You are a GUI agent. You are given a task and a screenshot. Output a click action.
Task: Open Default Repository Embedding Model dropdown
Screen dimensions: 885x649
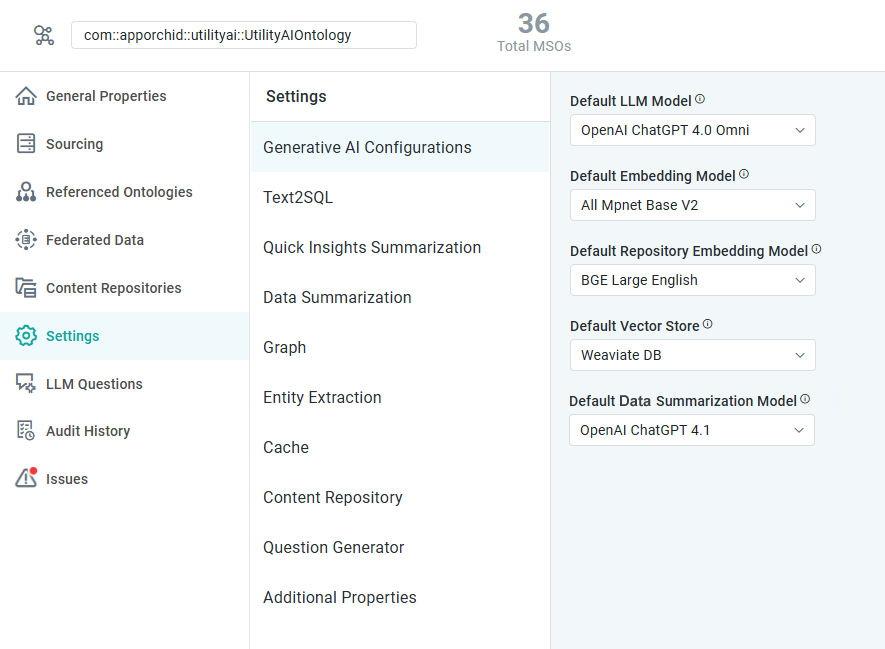click(x=692, y=280)
